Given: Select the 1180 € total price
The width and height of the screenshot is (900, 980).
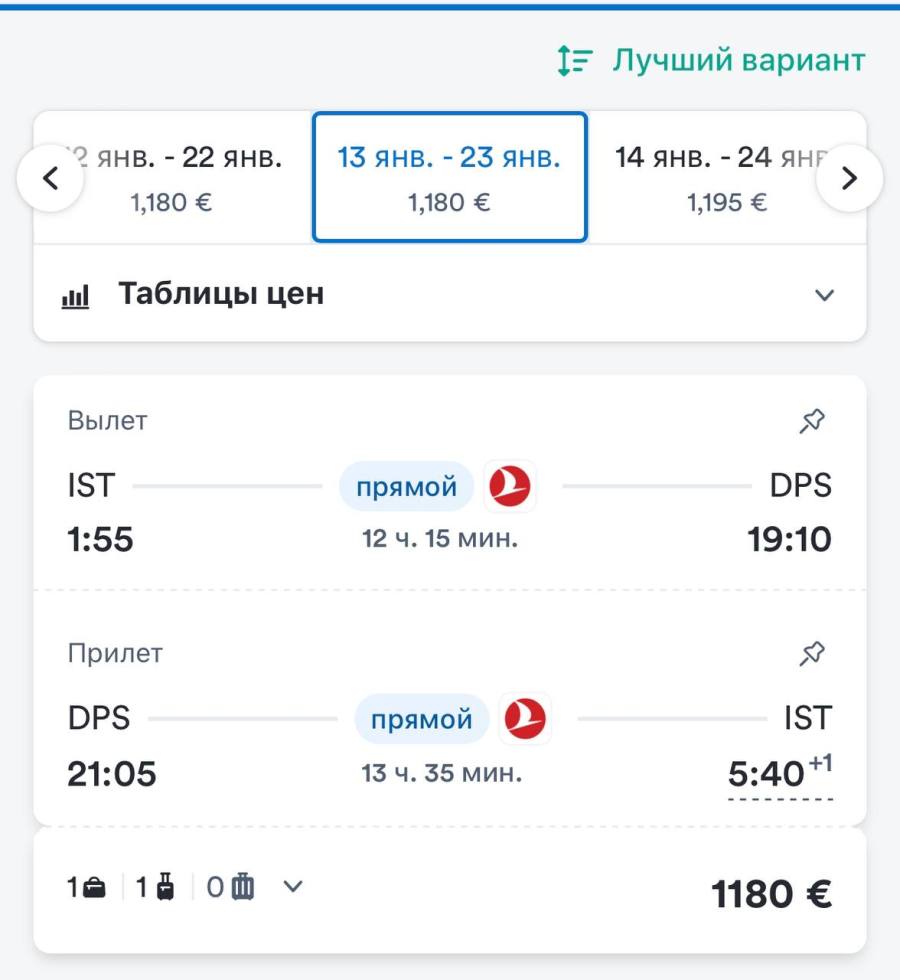Looking at the screenshot, I should point(771,894).
